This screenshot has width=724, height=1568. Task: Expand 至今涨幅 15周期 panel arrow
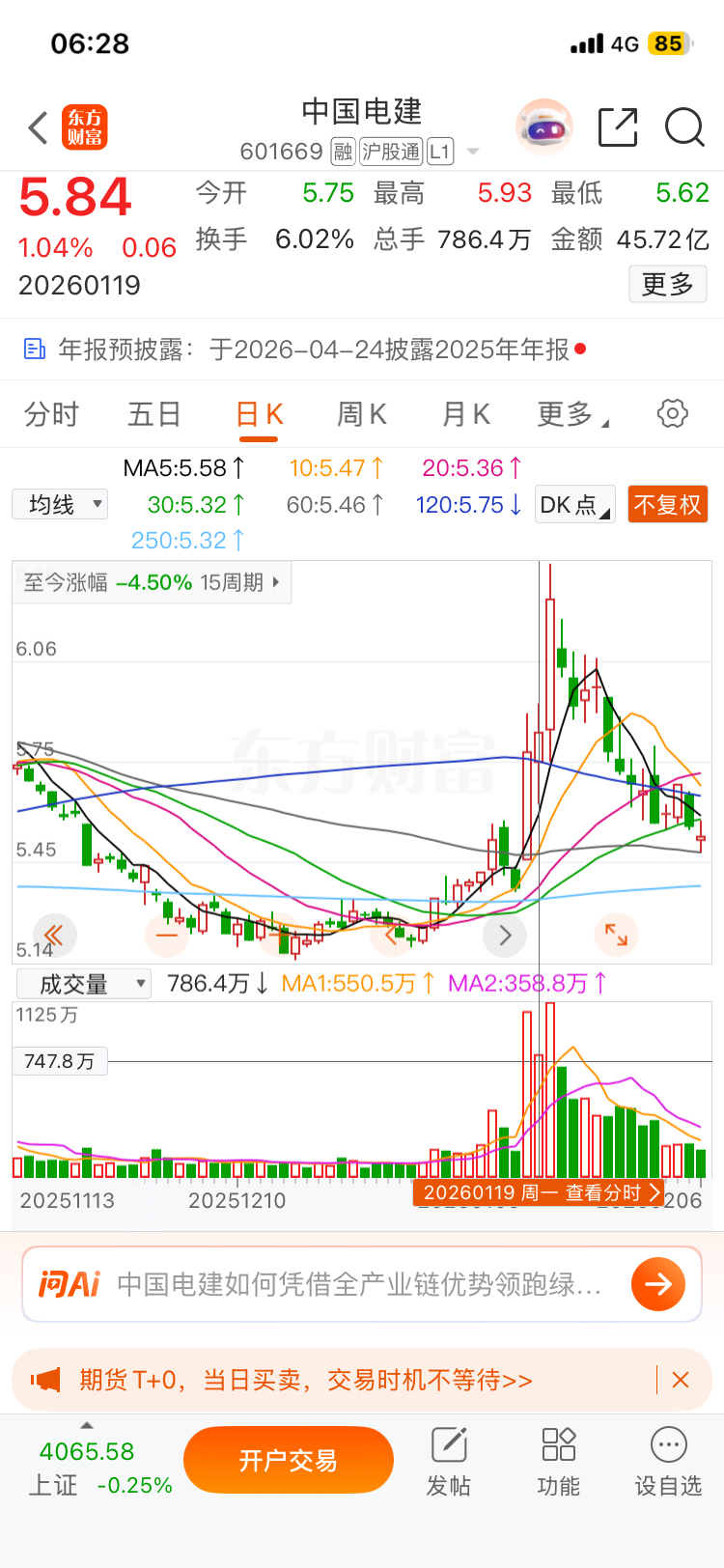(276, 582)
